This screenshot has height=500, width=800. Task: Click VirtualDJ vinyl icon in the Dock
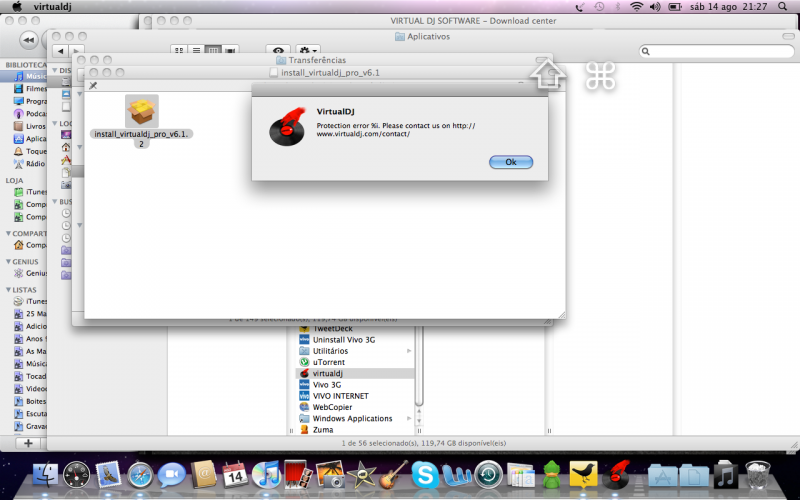615,475
